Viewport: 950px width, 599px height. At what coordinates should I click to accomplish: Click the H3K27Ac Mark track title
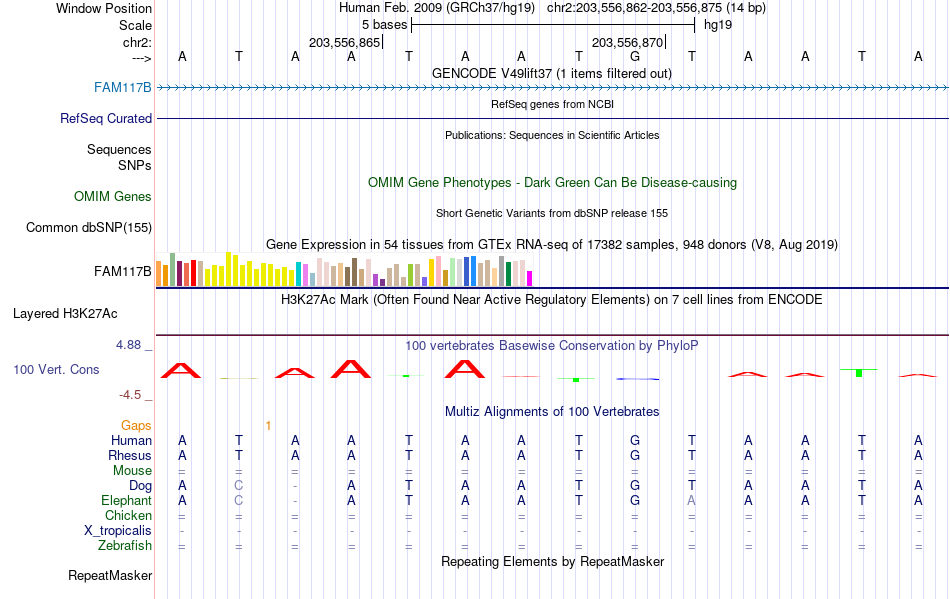click(551, 300)
